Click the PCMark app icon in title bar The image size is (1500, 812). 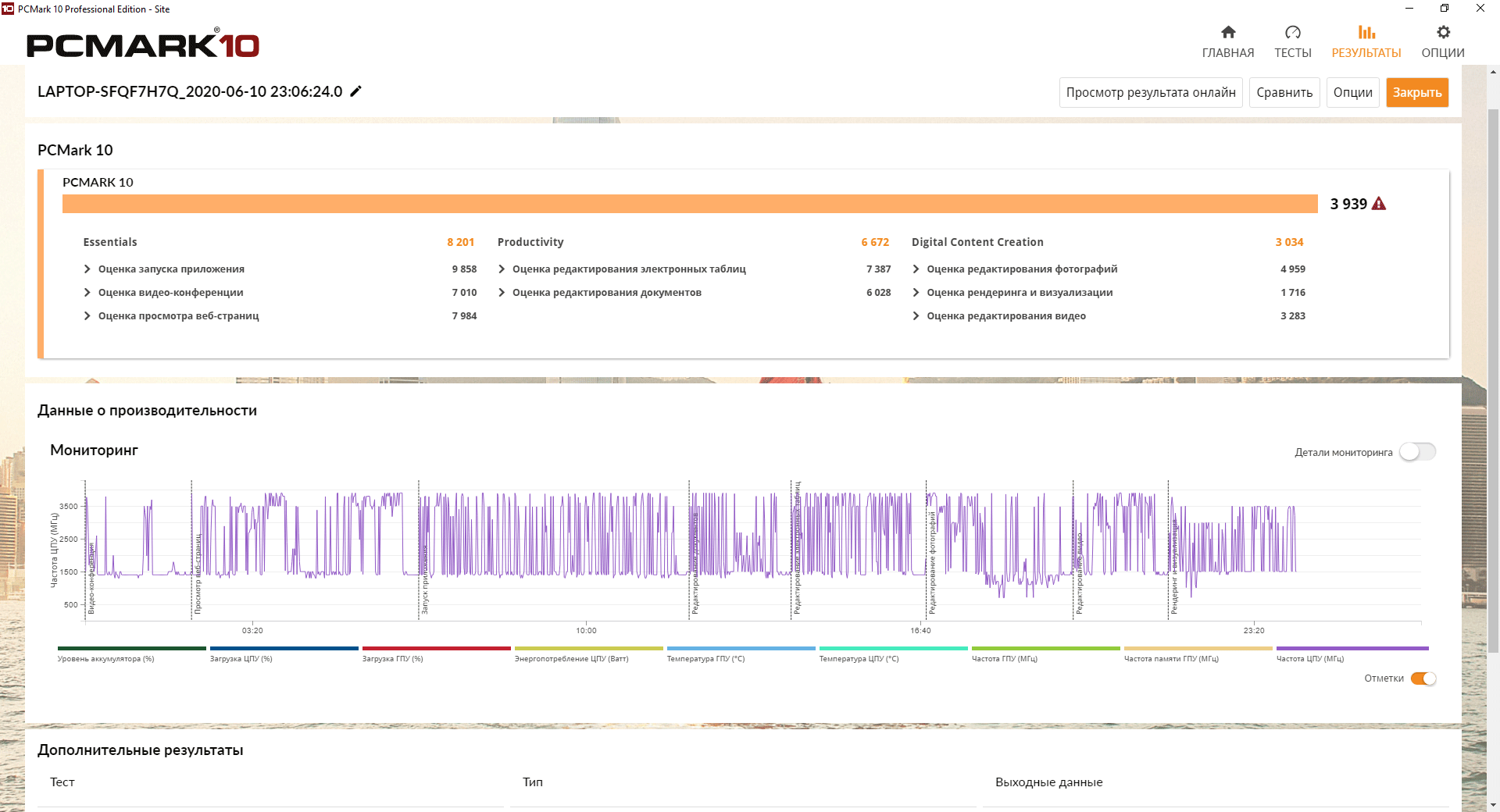coord(8,9)
